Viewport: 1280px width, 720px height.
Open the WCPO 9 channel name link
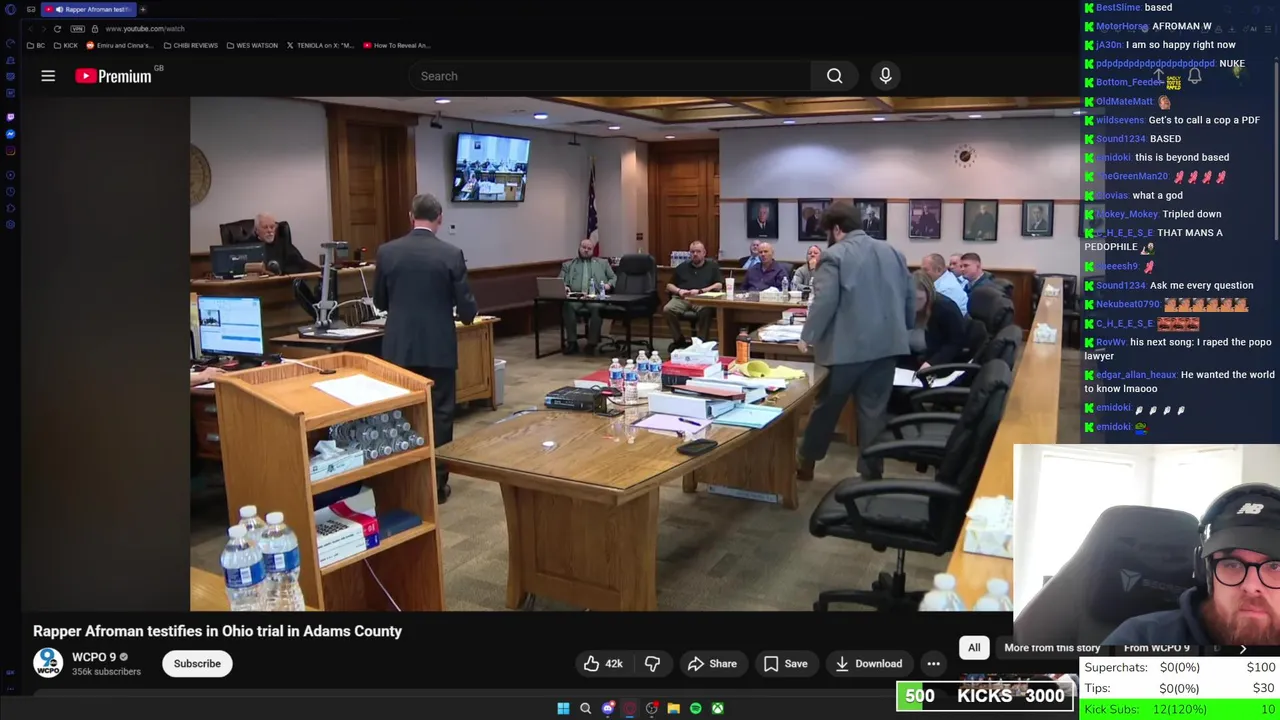tap(94, 657)
